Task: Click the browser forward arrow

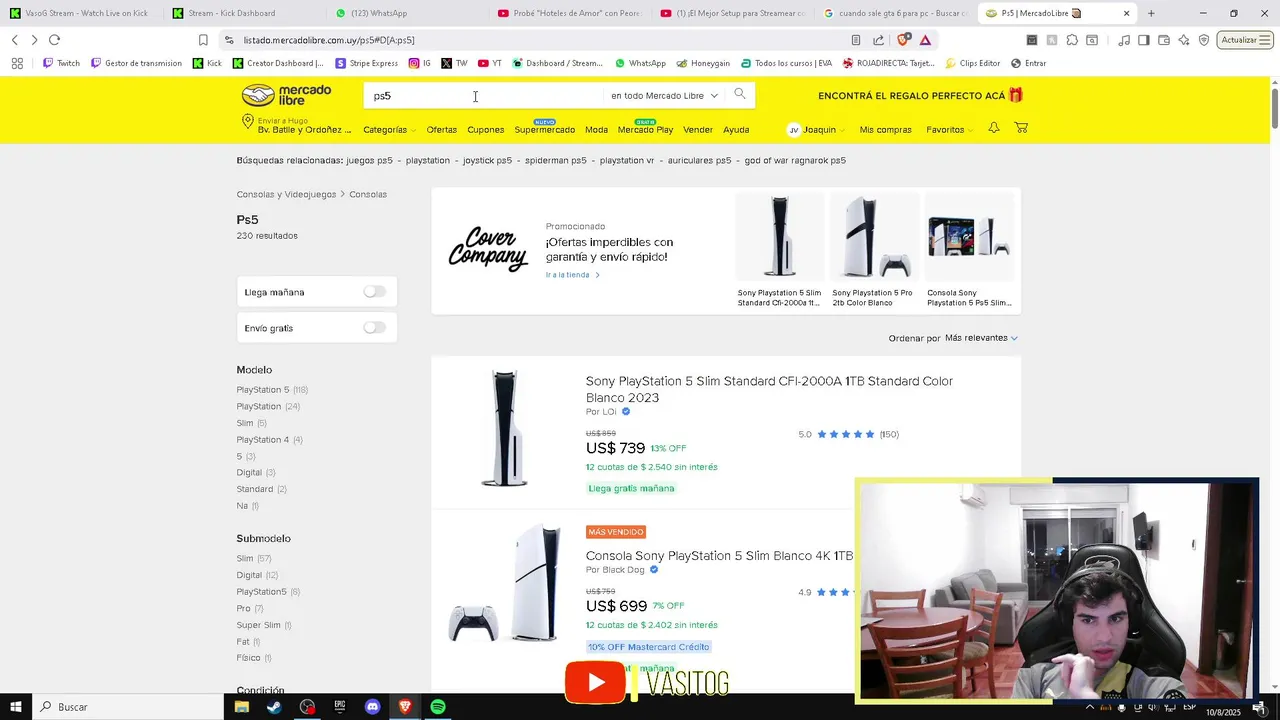Action: (34, 40)
